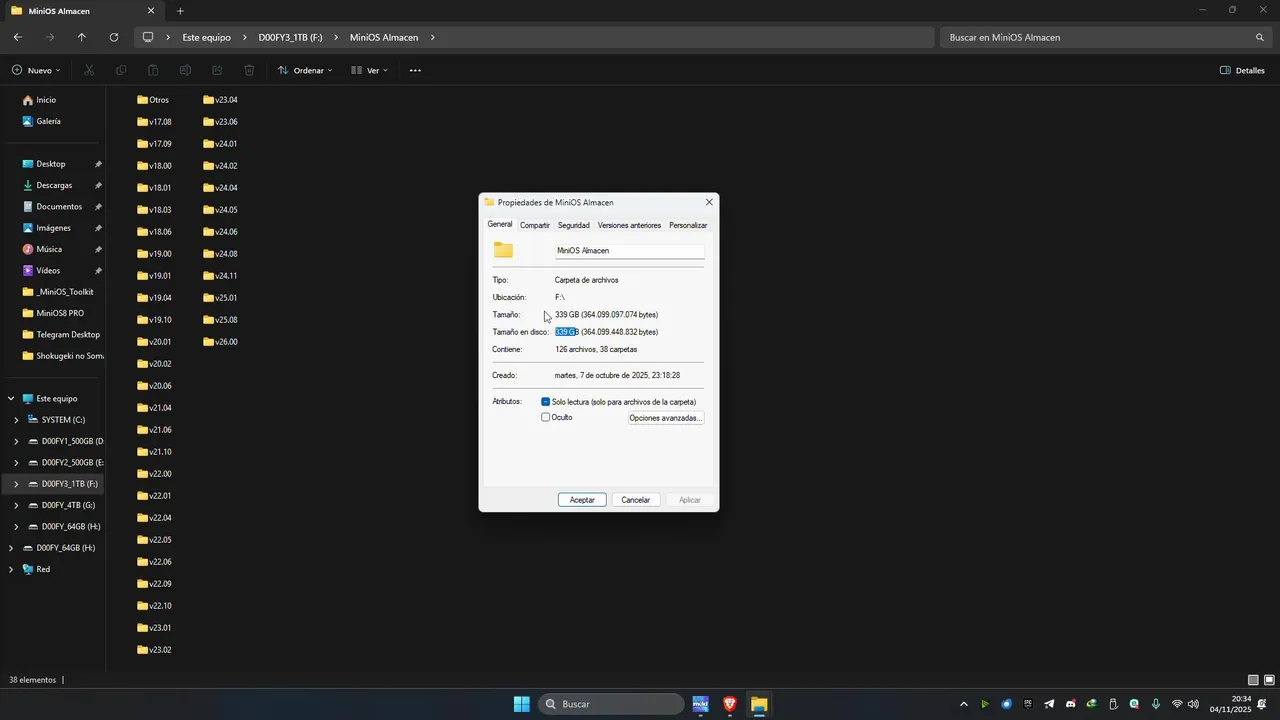This screenshot has width=1280, height=720.
Task: Select the Otros folder
Action: tap(153, 100)
